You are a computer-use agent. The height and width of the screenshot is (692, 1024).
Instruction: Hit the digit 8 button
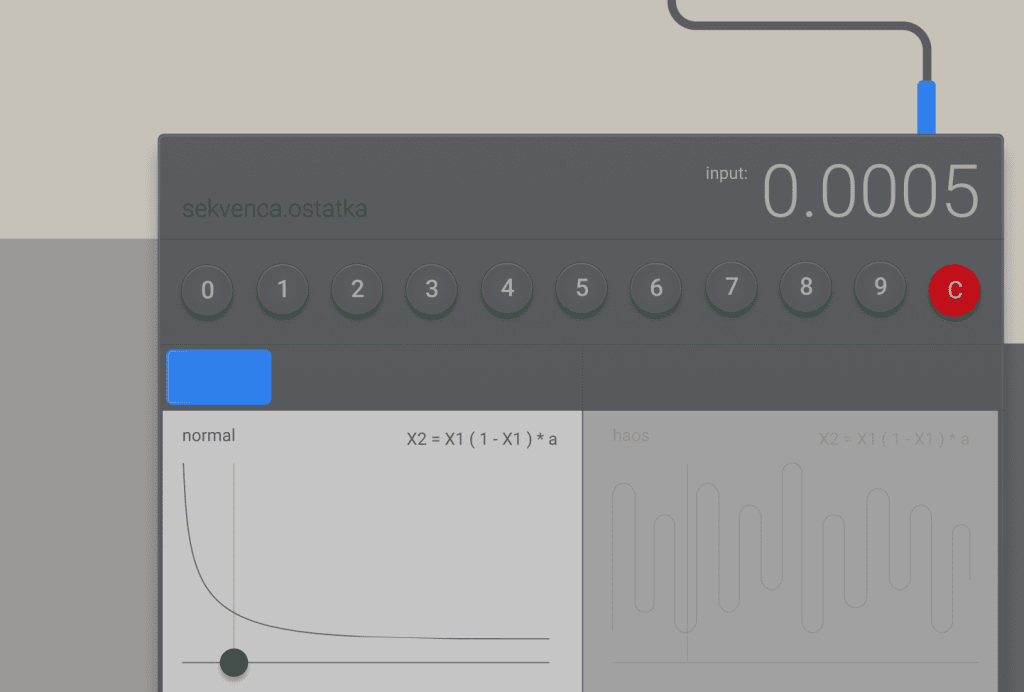pos(806,290)
